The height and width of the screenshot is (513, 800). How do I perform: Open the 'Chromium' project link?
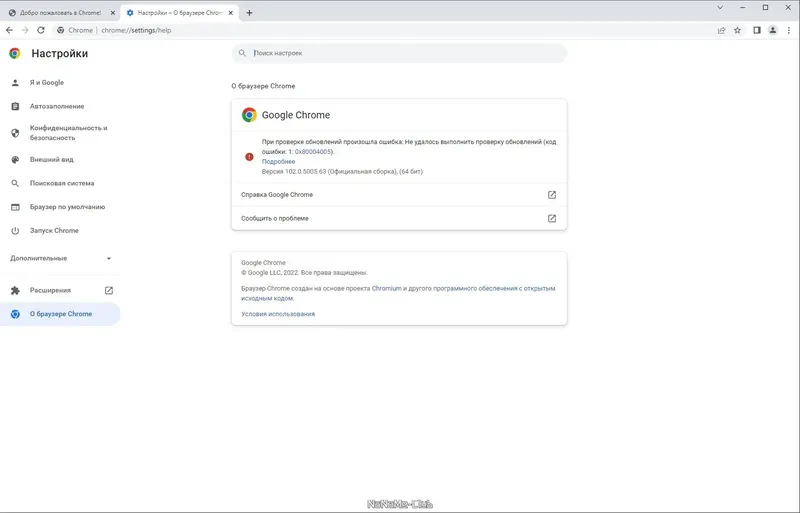coord(387,288)
